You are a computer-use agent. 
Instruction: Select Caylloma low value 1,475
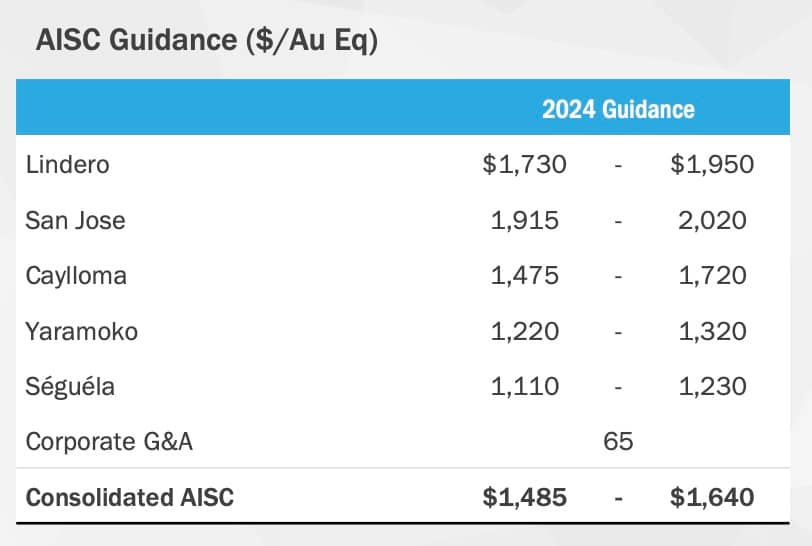[x=525, y=275]
